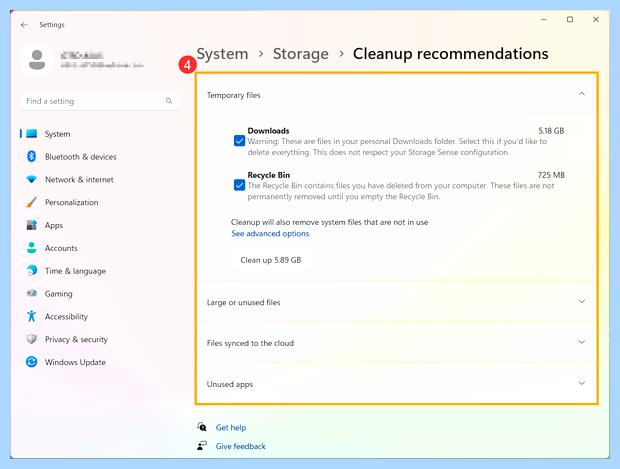This screenshot has width=620, height=469.
Task: Click the search magnifier icon
Action: [169, 101]
